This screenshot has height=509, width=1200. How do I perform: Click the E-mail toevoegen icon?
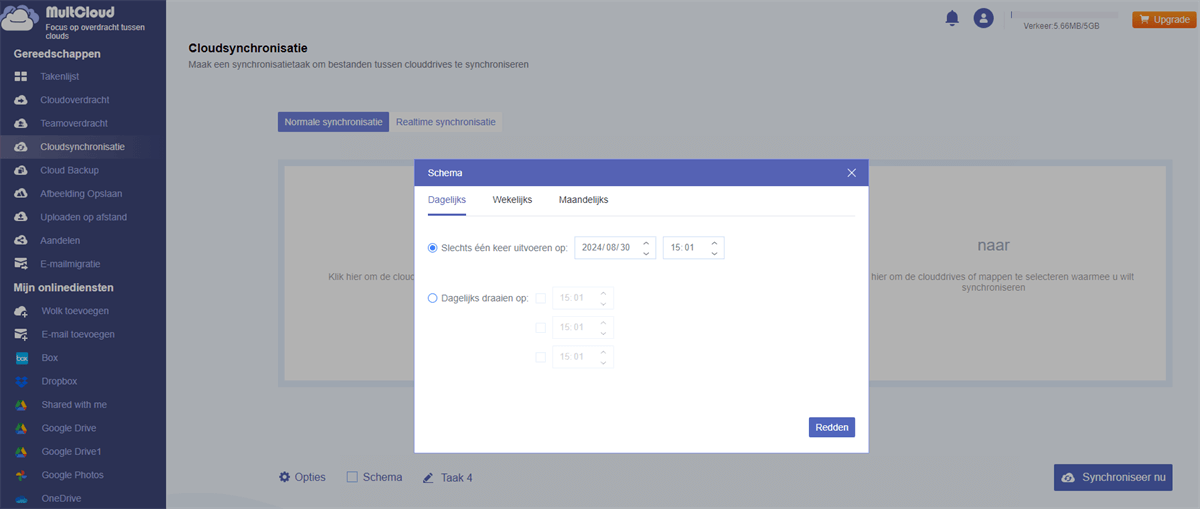pos(21,334)
